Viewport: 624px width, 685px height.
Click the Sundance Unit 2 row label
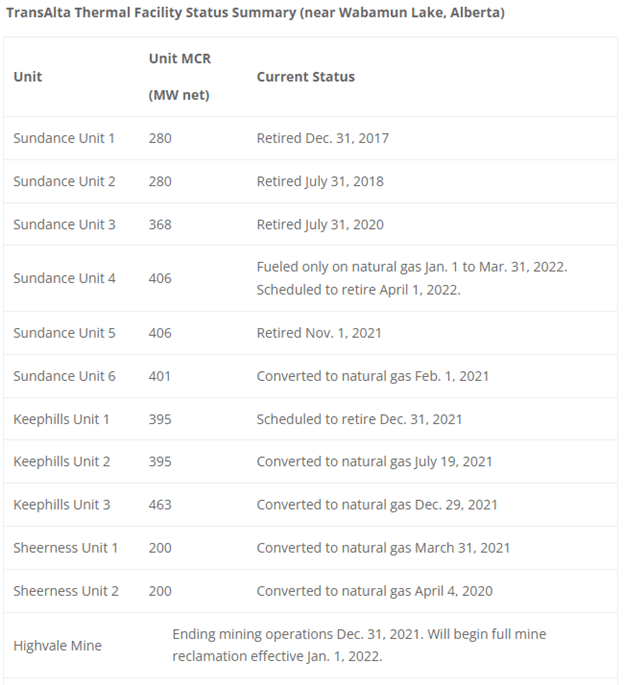(64, 181)
